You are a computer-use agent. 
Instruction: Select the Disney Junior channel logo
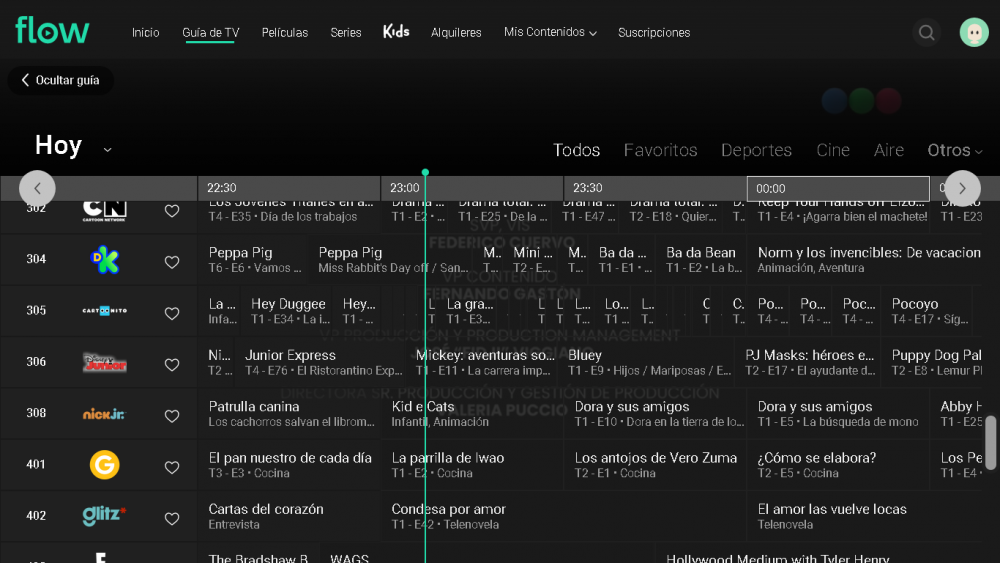pyautogui.click(x=104, y=362)
